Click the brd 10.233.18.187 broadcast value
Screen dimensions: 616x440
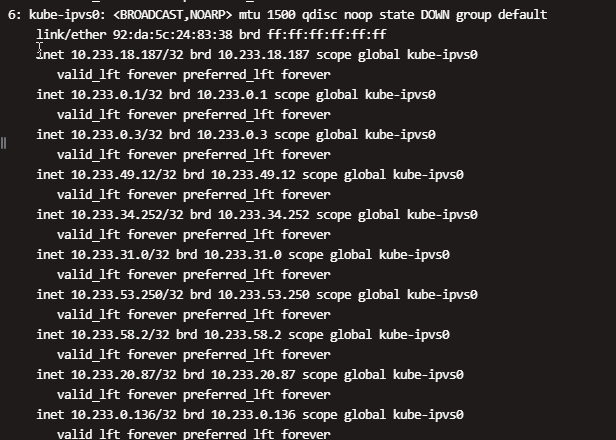[249, 55]
